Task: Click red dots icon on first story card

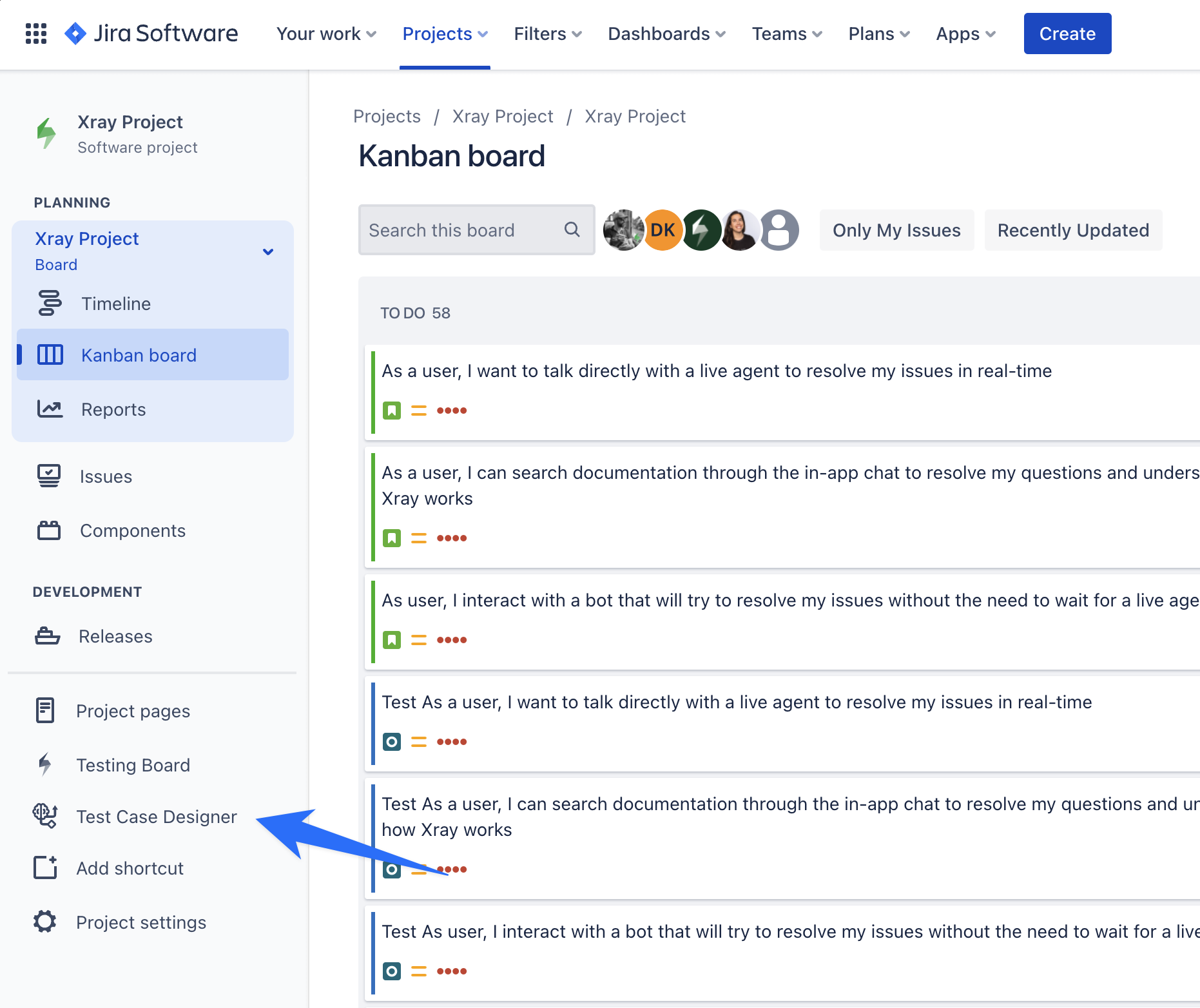Action: click(x=452, y=410)
